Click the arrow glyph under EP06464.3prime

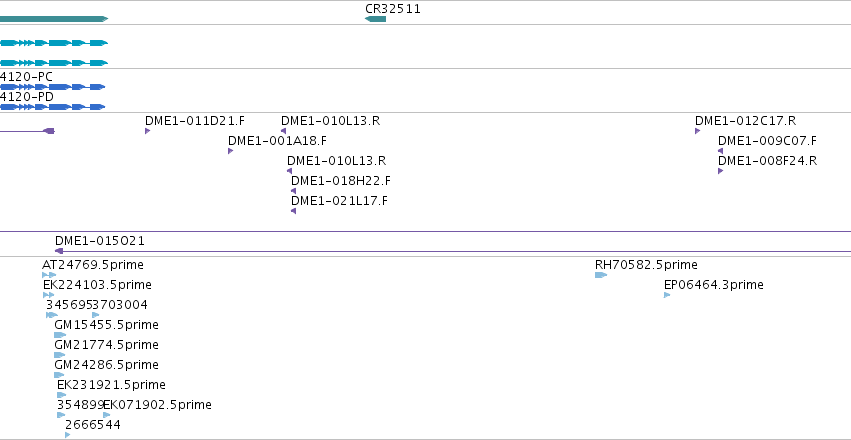[667, 295]
